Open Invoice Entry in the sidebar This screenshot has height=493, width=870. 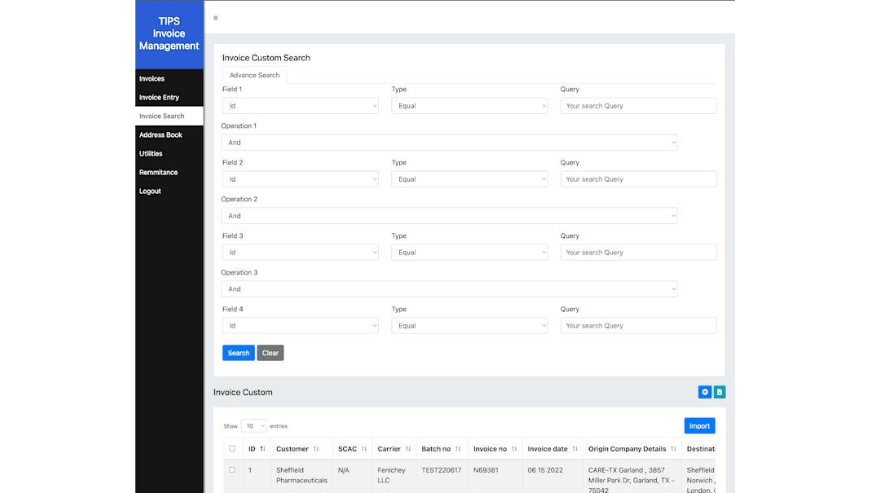[169, 97]
